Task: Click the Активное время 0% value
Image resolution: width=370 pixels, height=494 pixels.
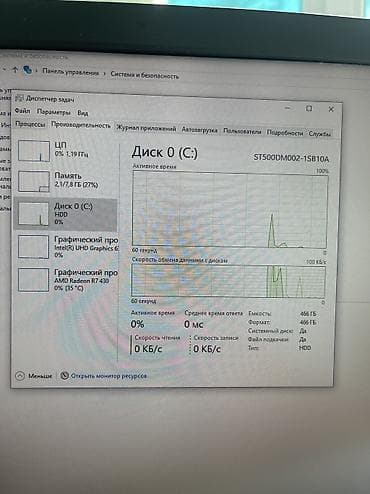Action: click(137, 324)
